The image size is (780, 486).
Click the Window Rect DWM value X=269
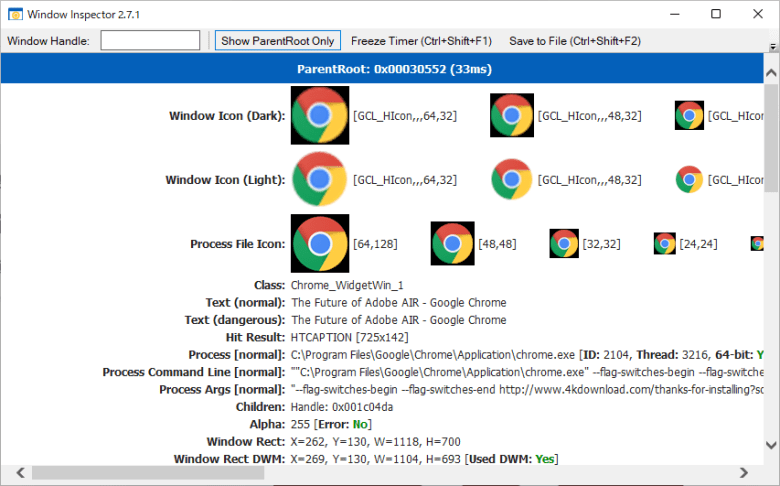click(424, 459)
